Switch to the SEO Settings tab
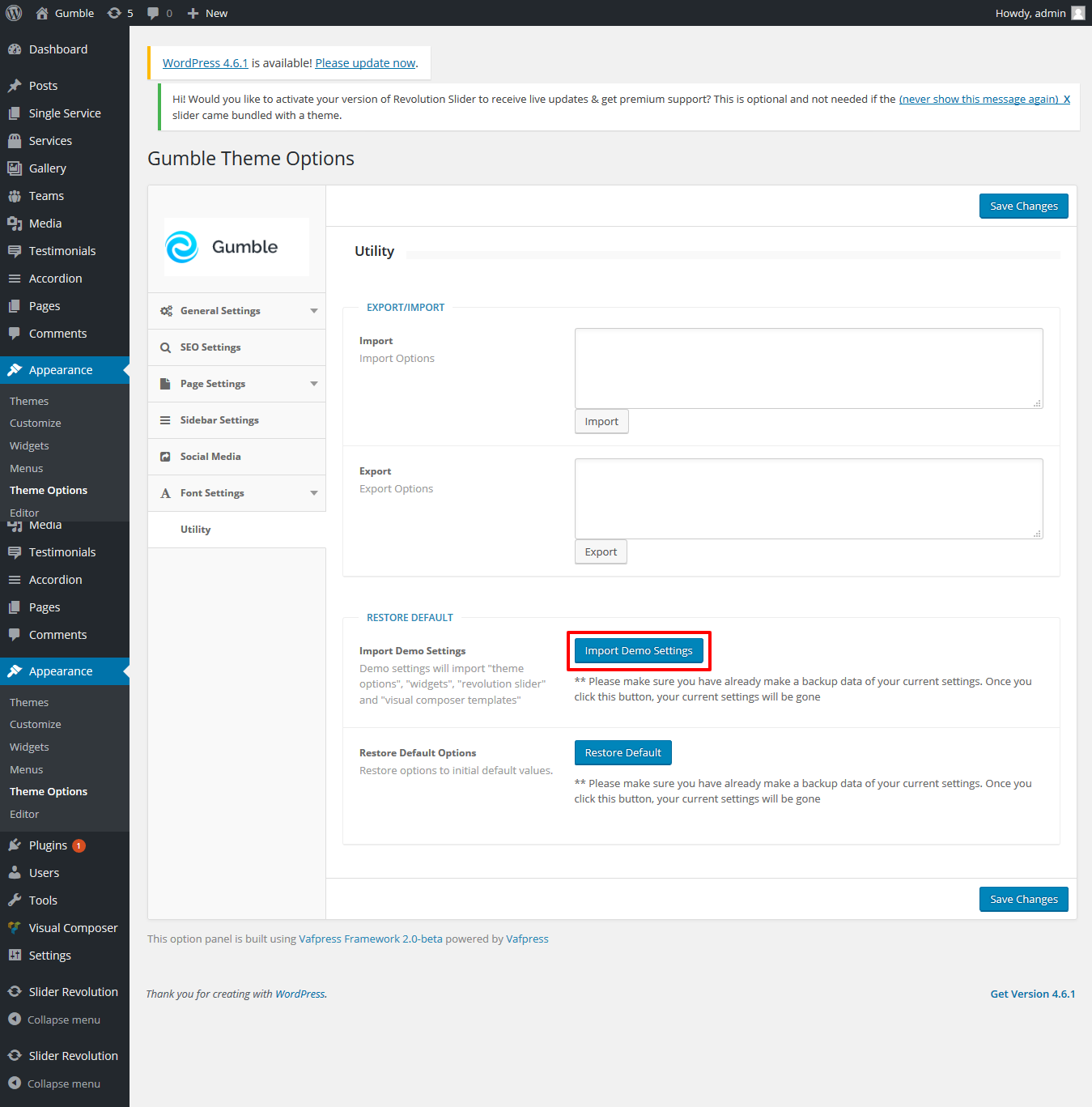This screenshot has height=1107, width=1092. pyautogui.click(x=210, y=347)
